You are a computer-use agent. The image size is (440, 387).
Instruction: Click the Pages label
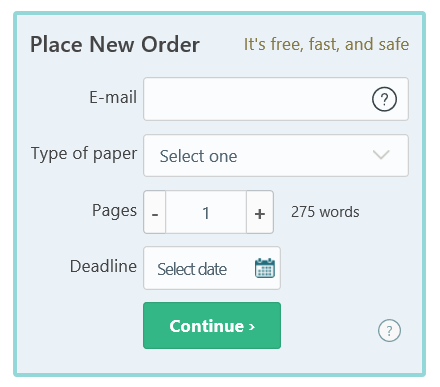click(114, 211)
